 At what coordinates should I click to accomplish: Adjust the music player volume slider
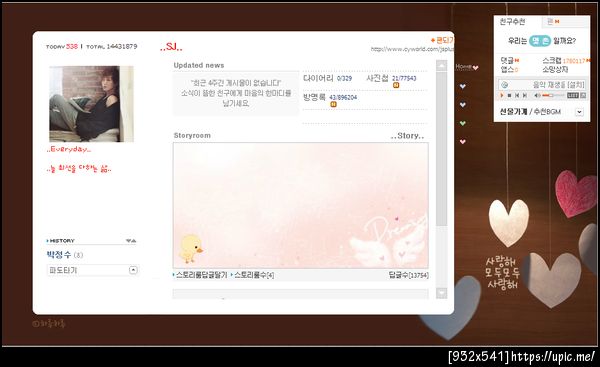click(x=553, y=95)
